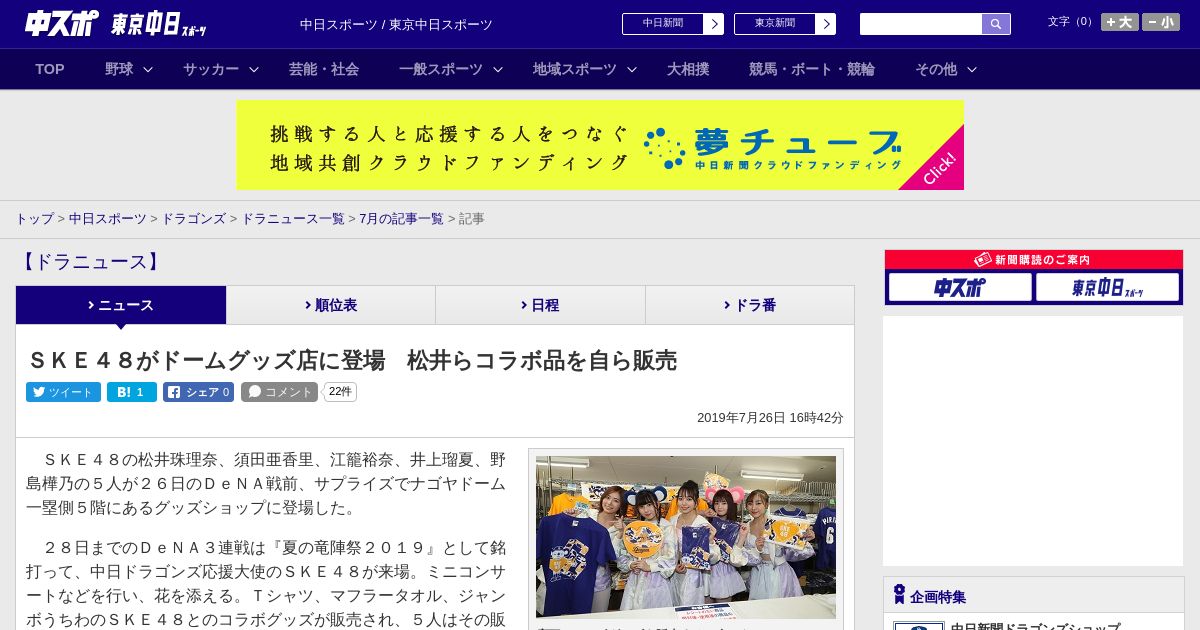
Task: Go to ドラニュース一覧 breadcrumb link
Action: coord(293,219)
